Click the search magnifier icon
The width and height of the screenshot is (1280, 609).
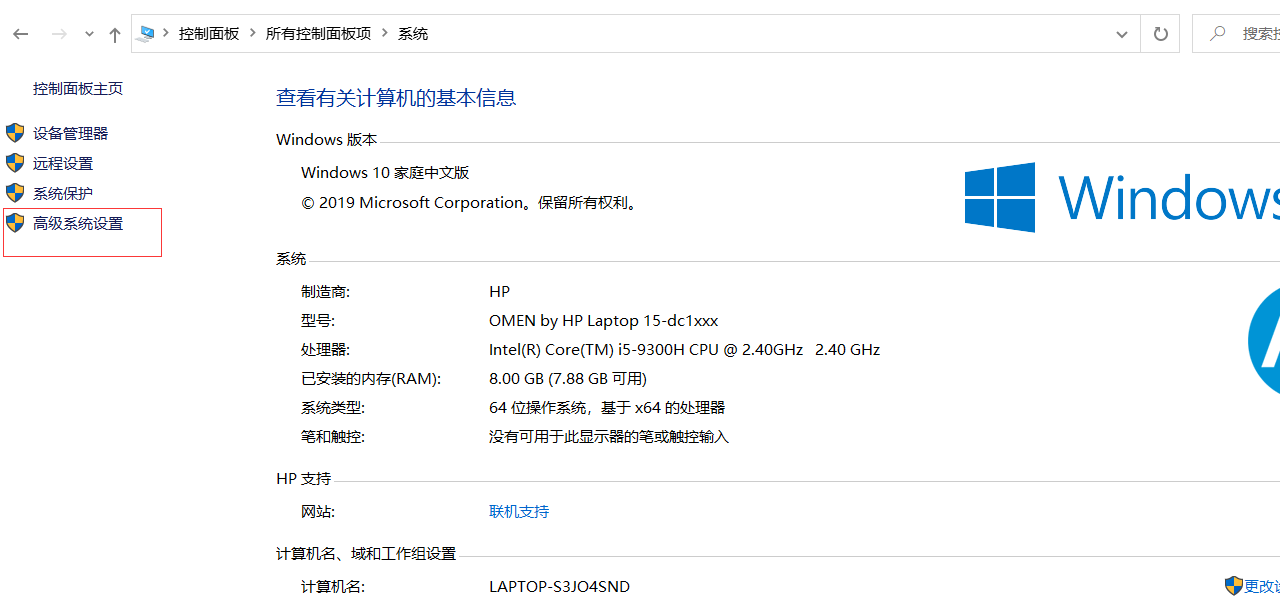point(1217,33)
